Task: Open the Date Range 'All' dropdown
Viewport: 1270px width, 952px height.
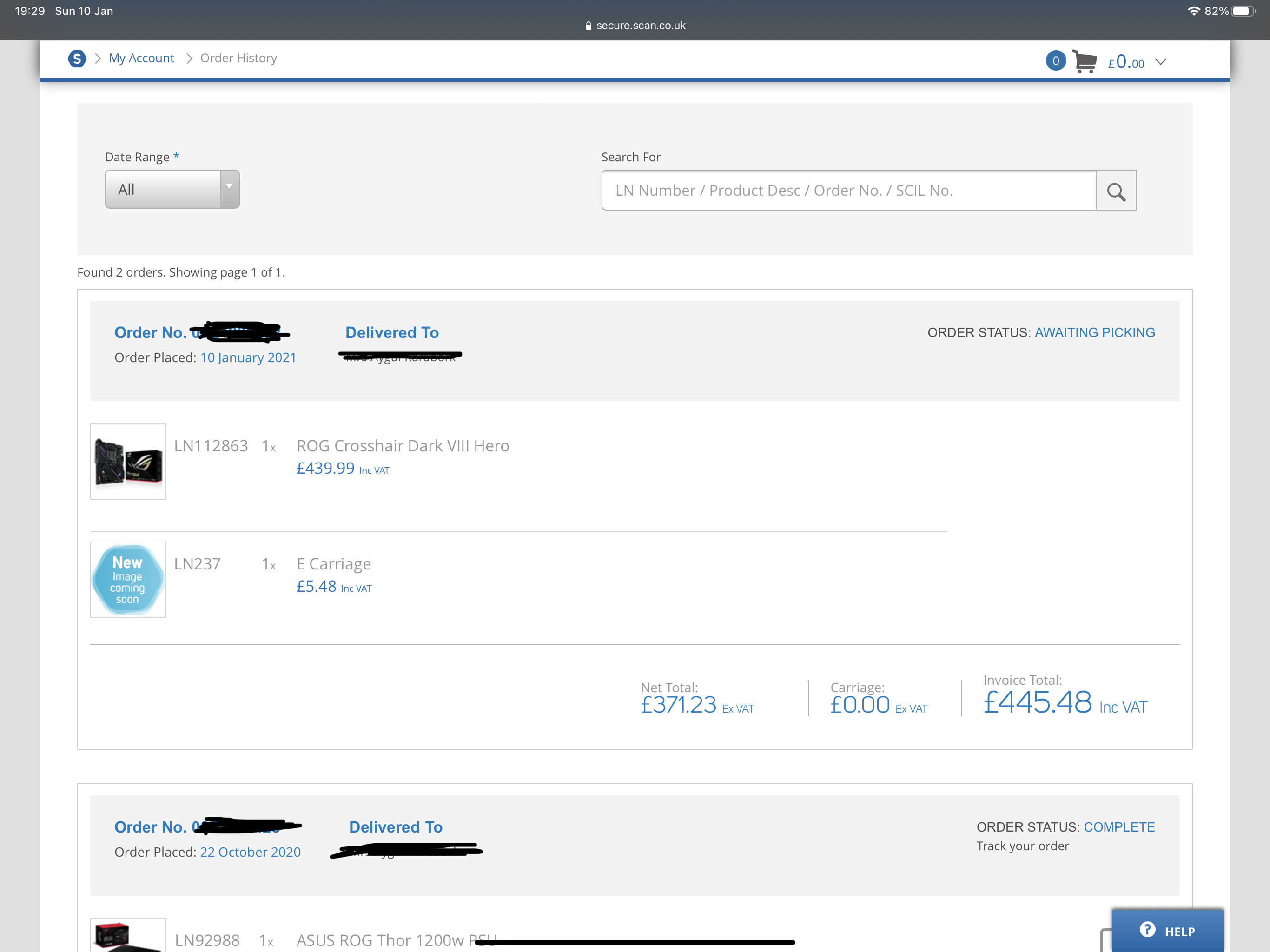Action: 172,190
